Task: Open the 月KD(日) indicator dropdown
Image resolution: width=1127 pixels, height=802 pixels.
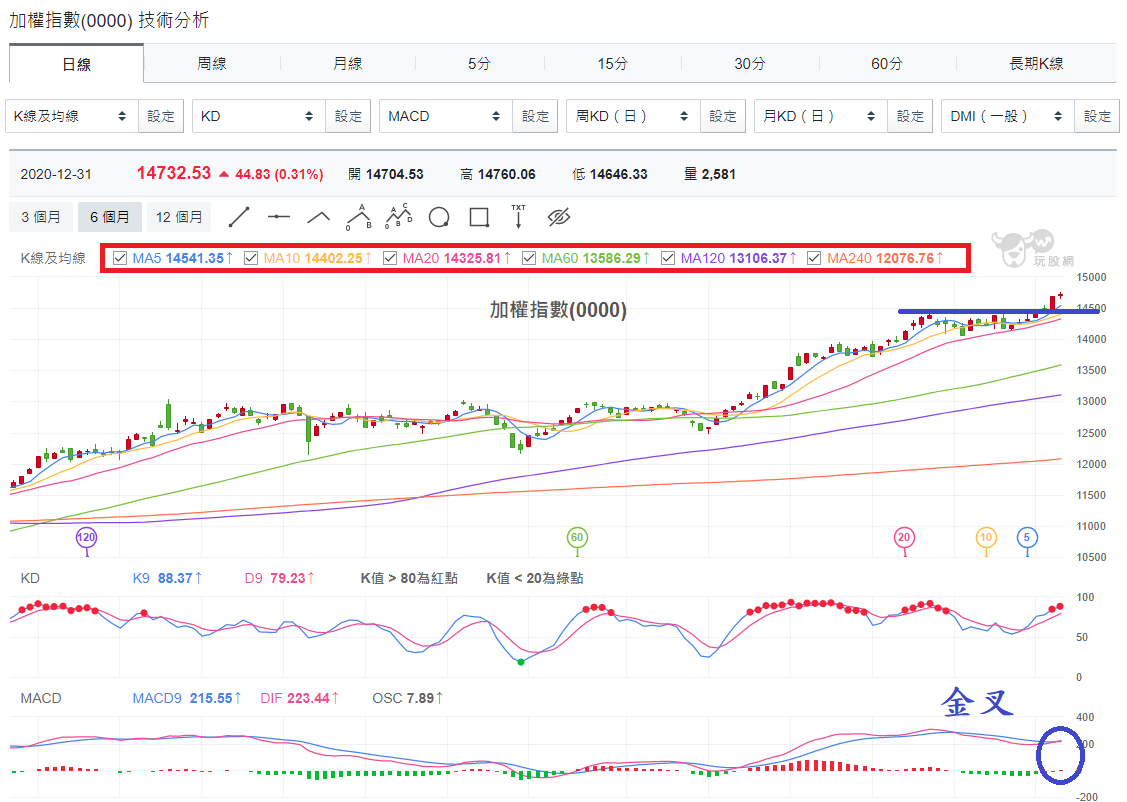Action: pyautogui.click(x=821, y=116)
